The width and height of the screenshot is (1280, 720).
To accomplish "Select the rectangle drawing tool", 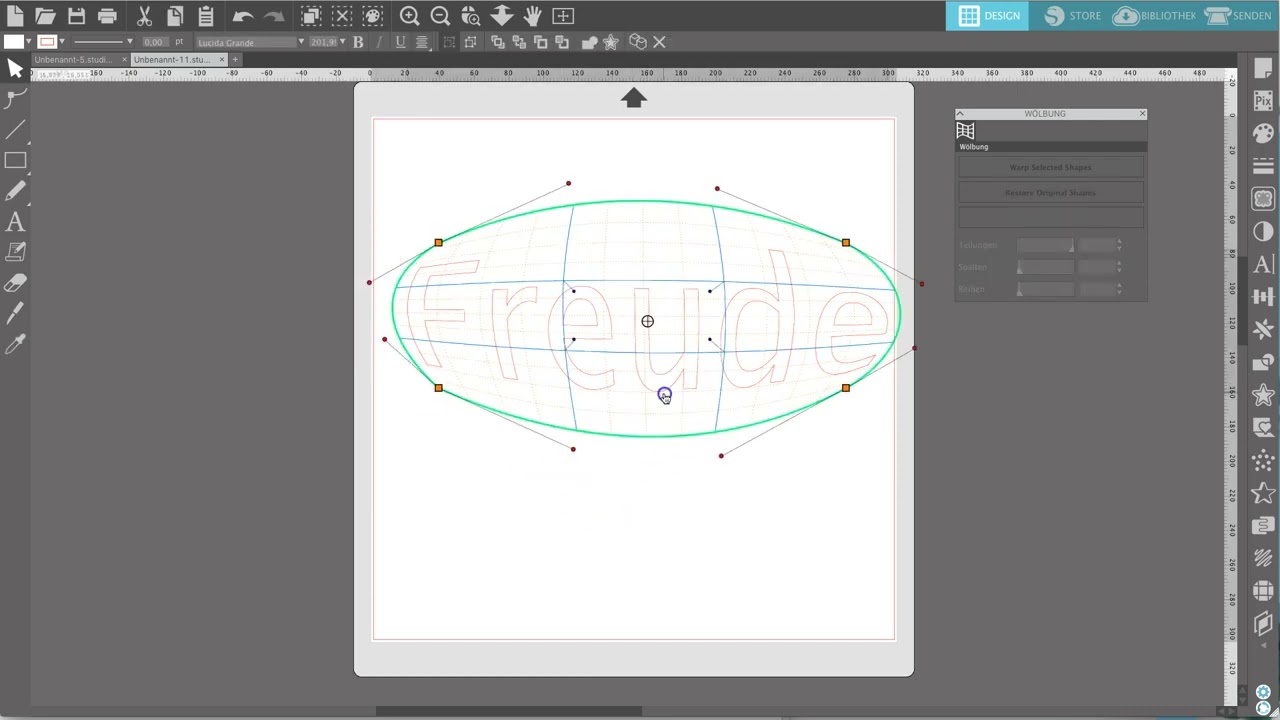I will [x=15, y=160].
